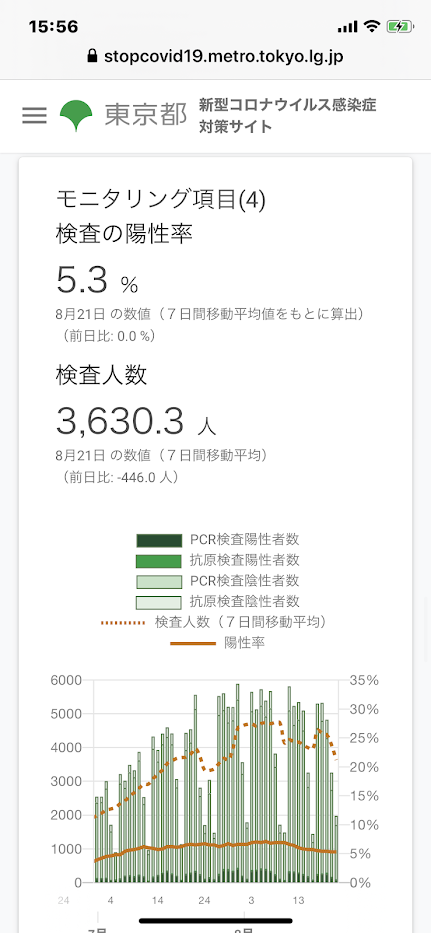The height and width of the screenshot is (933, 431).
Task: Toggle the 陽性率 solid line legend
Action: click(218, 643)
